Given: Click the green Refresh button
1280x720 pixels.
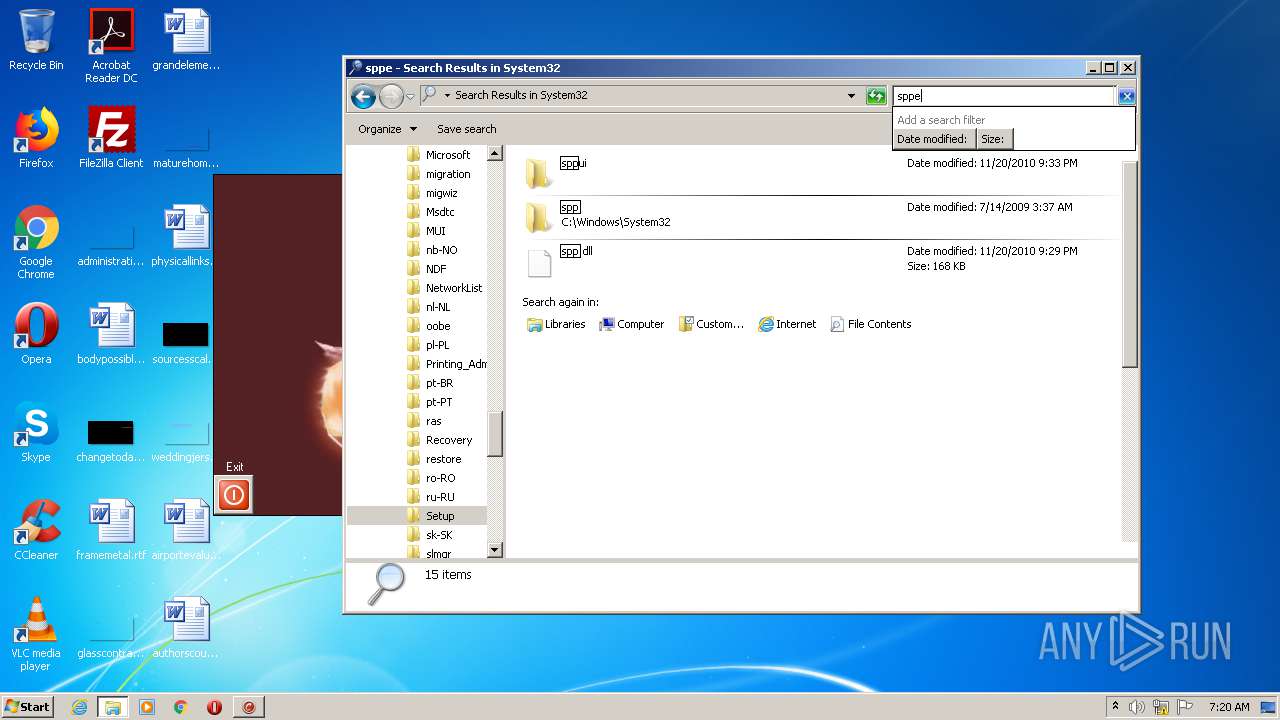Looking at the screenshot, I should [x=876, y=96].
